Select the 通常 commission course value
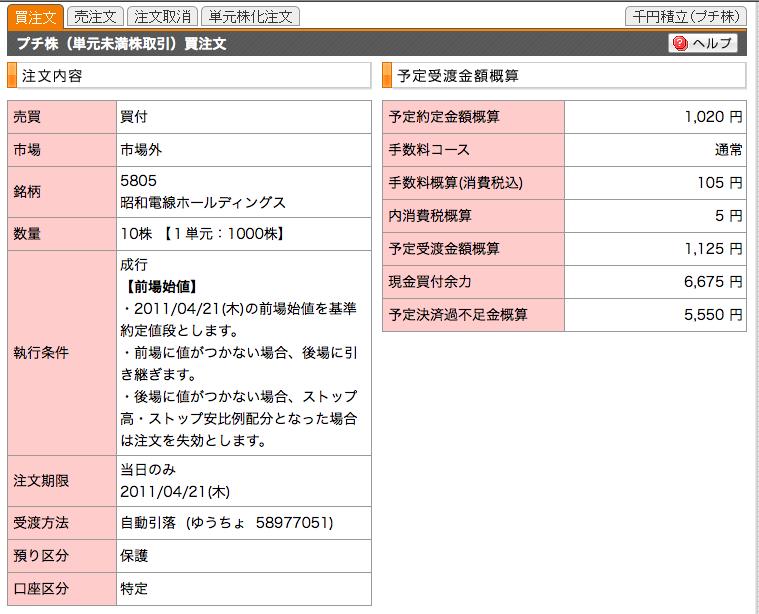759x614 pixels. [x=728, y=150]
